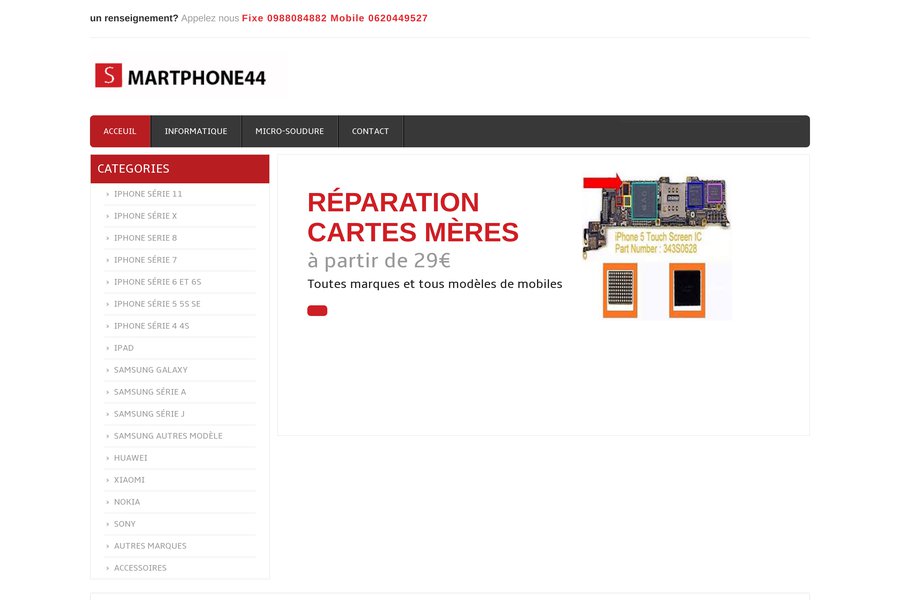Browse AUTRES MARQUES category
The image size is (900, 600).
pos(150,546)
